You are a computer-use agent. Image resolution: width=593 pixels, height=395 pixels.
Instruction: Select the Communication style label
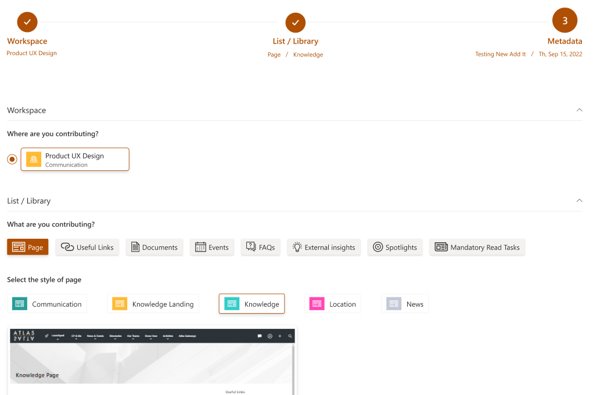tap(57, 304)
